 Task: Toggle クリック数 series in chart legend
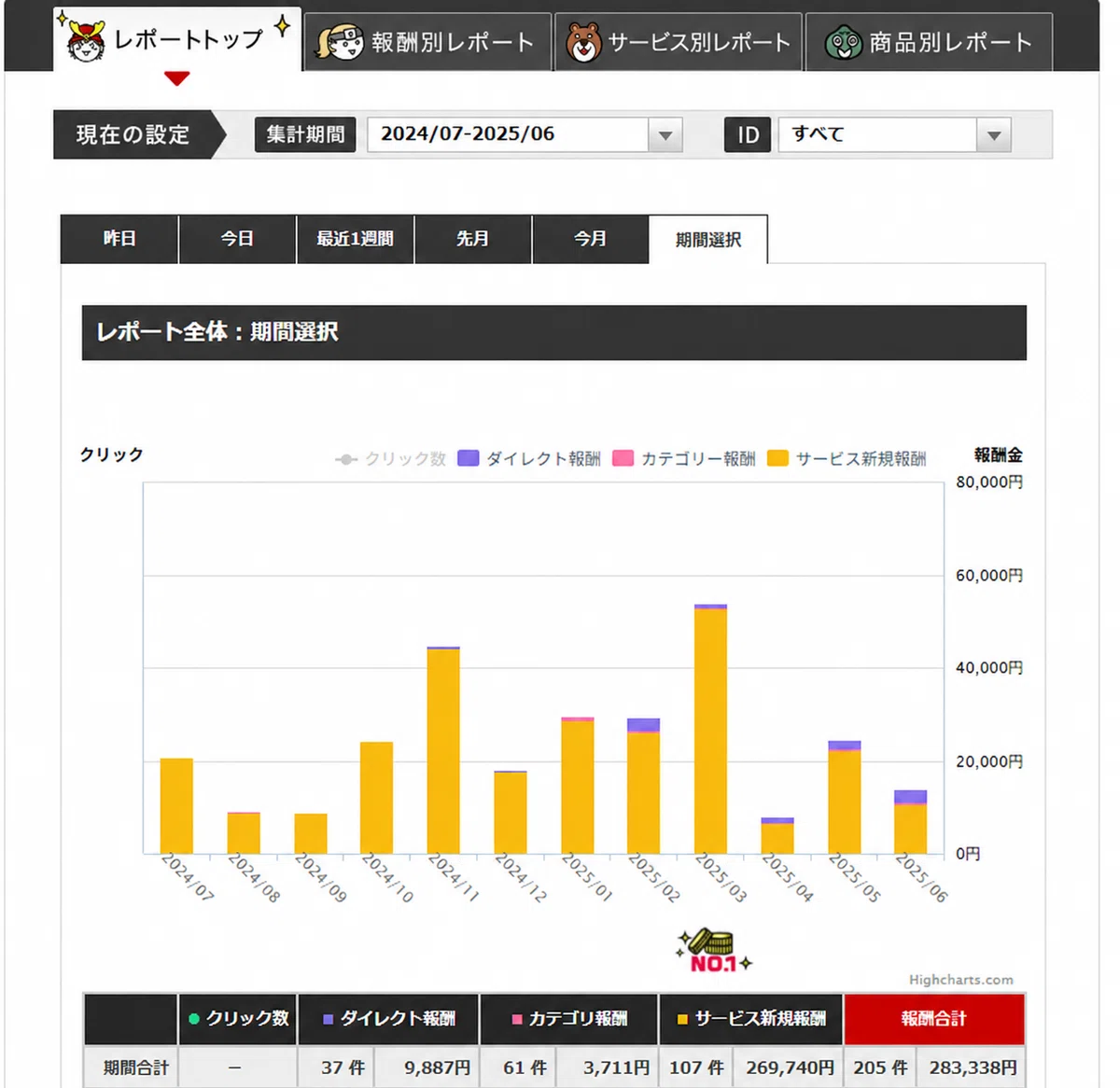pos(390,459)
